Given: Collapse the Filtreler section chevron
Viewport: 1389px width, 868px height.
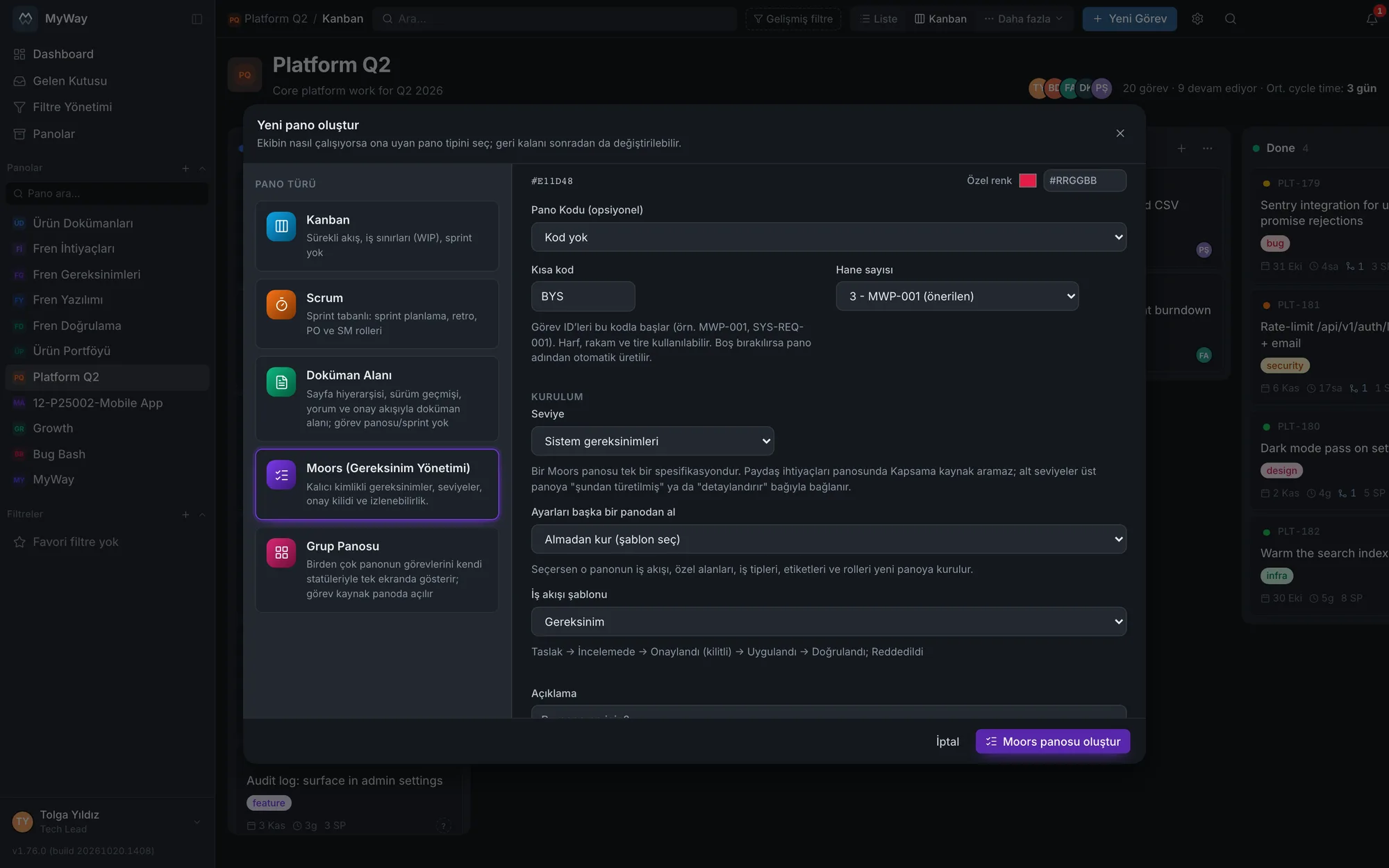Looking at the screenshot, I should [202, 515].
